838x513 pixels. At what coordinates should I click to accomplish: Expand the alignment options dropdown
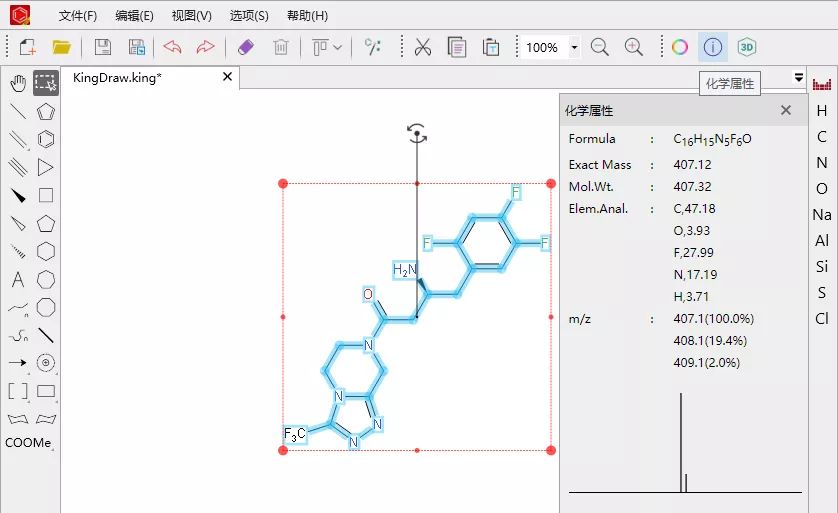[x=337, y=47]
